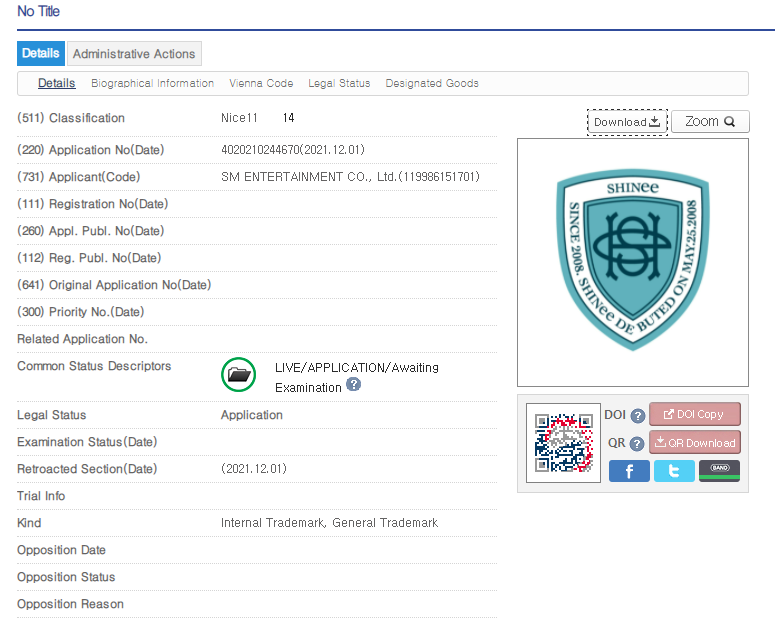The width and height of the screenshot is (775, 637).
Task: Zoom the trademark image
Action: tap(710, 122)
